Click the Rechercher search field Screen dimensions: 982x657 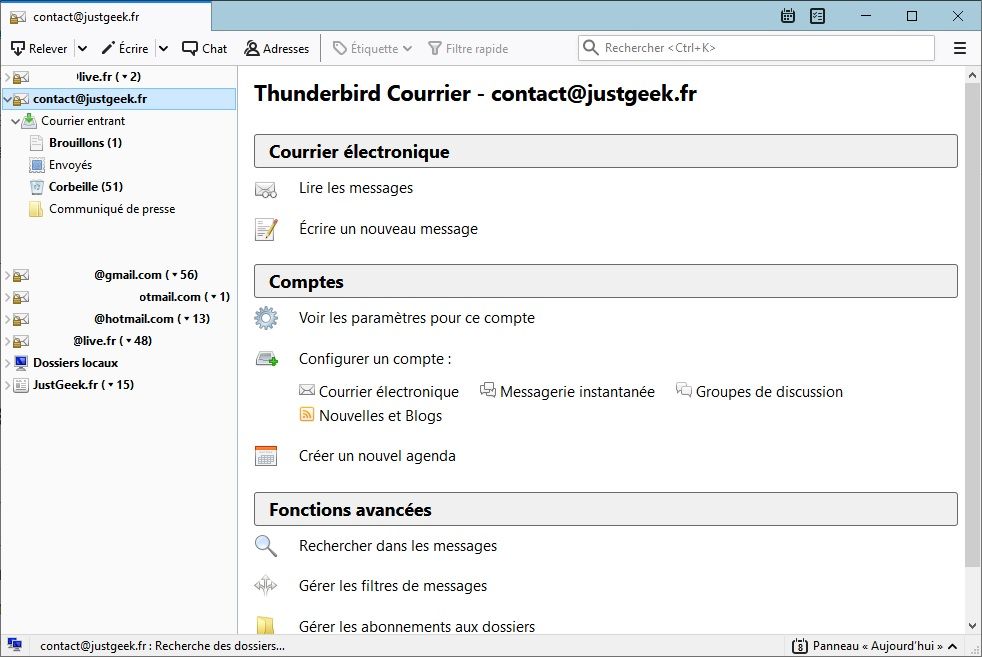756,48
